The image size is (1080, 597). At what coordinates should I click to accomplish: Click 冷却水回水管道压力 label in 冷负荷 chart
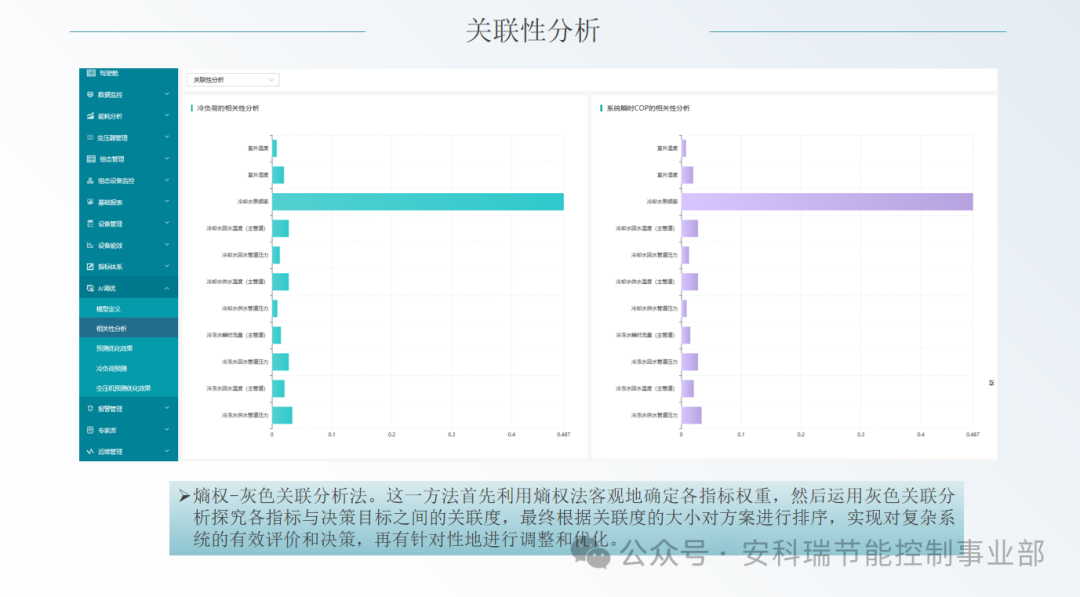(x=245, y=255)
